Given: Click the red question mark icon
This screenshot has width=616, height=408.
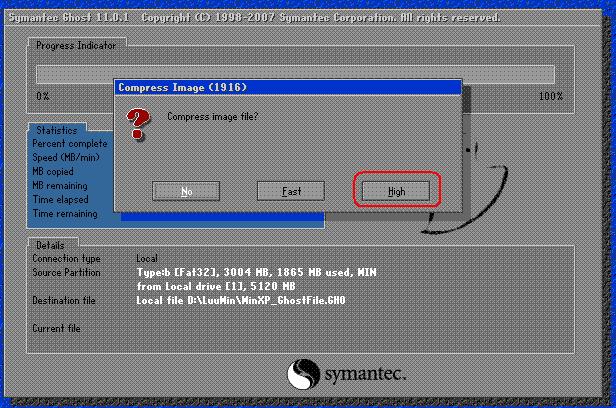Looking at the screenshot, I should [x=138, y=124].
